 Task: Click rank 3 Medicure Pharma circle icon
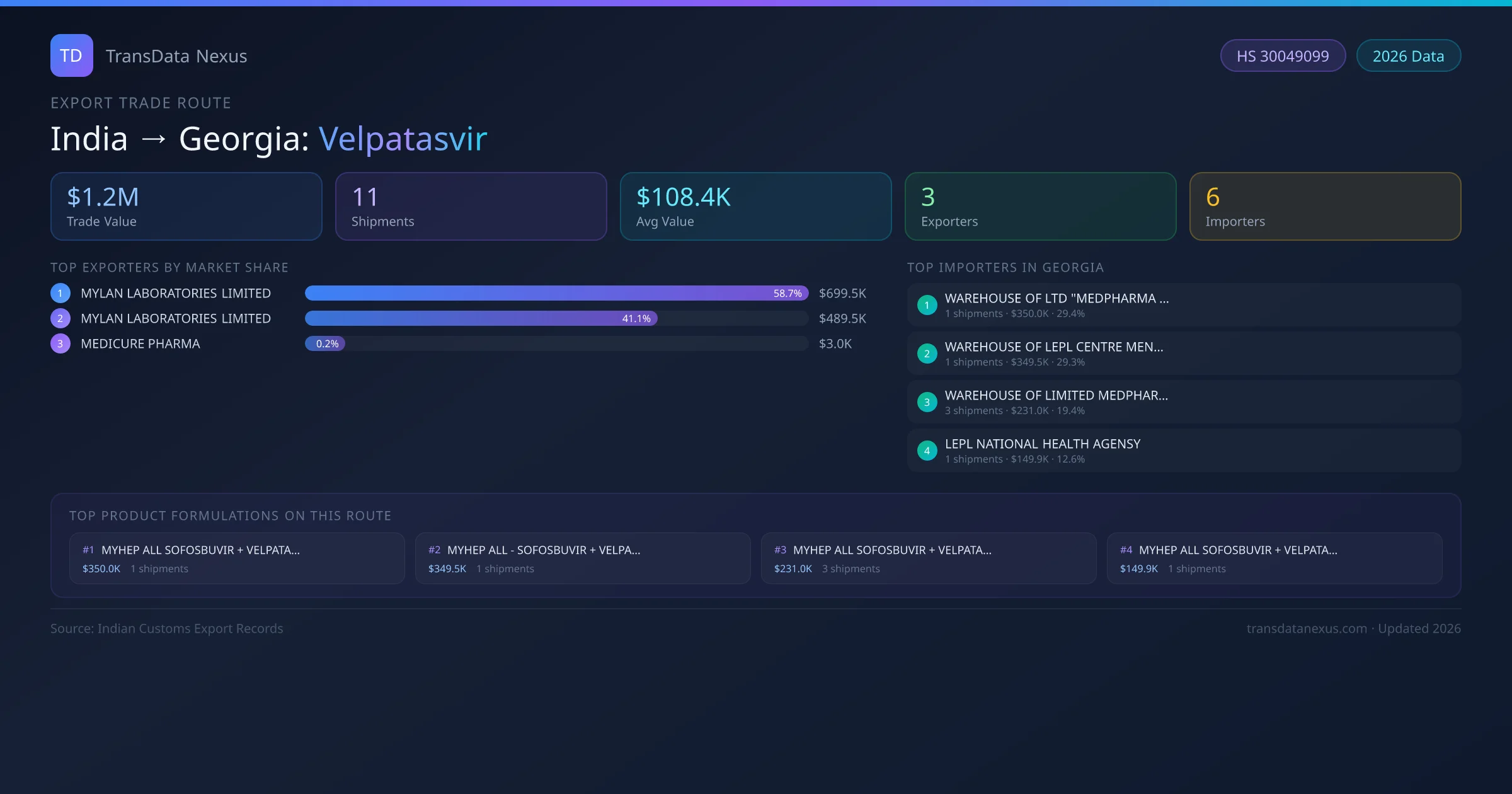[x=60, y=343]
